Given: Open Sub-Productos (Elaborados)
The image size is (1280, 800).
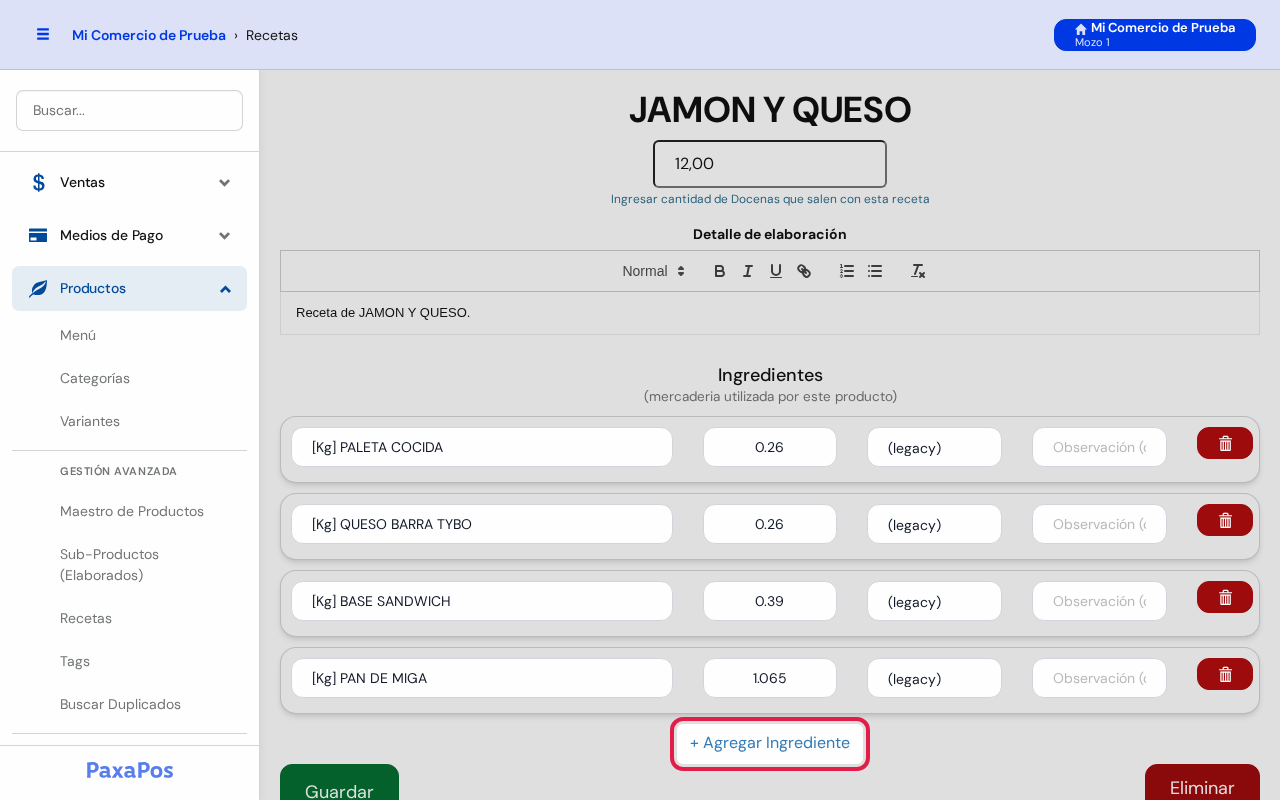Looking at the screenshot, I should (110, 565).
